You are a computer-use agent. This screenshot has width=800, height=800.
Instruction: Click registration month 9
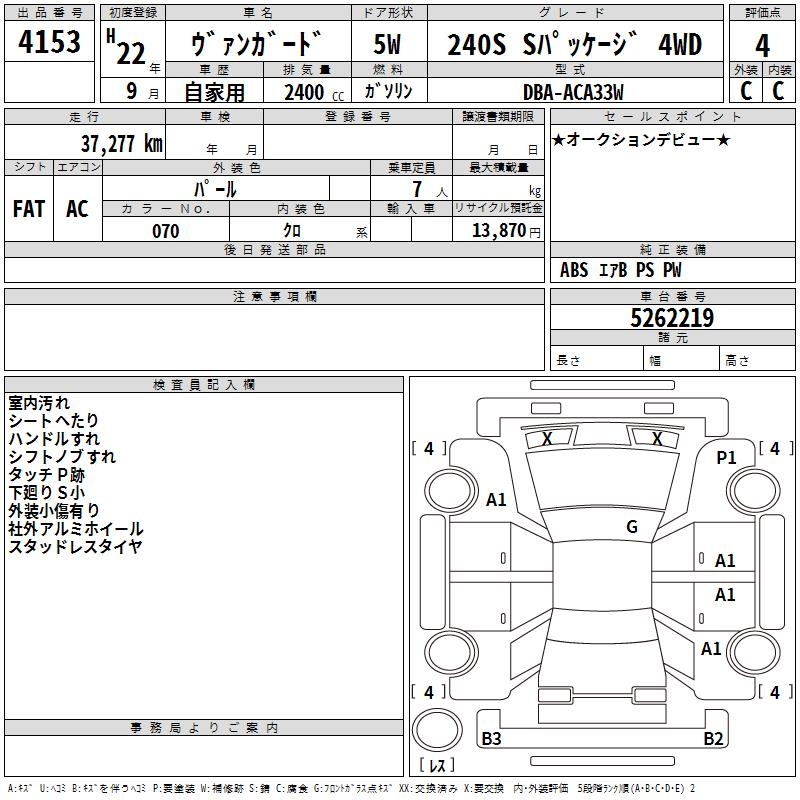132,91
